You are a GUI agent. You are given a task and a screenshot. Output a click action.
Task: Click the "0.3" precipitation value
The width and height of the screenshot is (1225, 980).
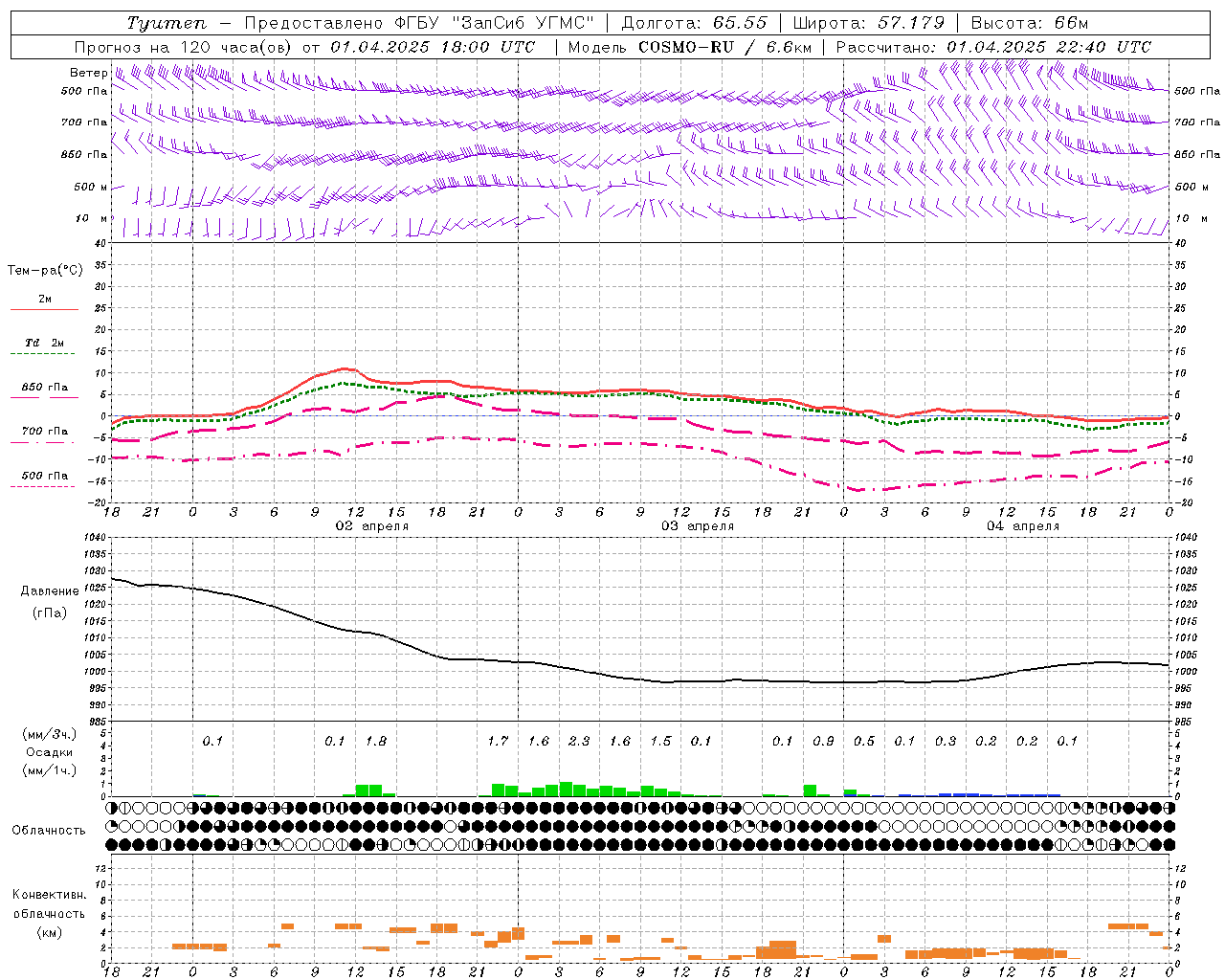[946, 741]
